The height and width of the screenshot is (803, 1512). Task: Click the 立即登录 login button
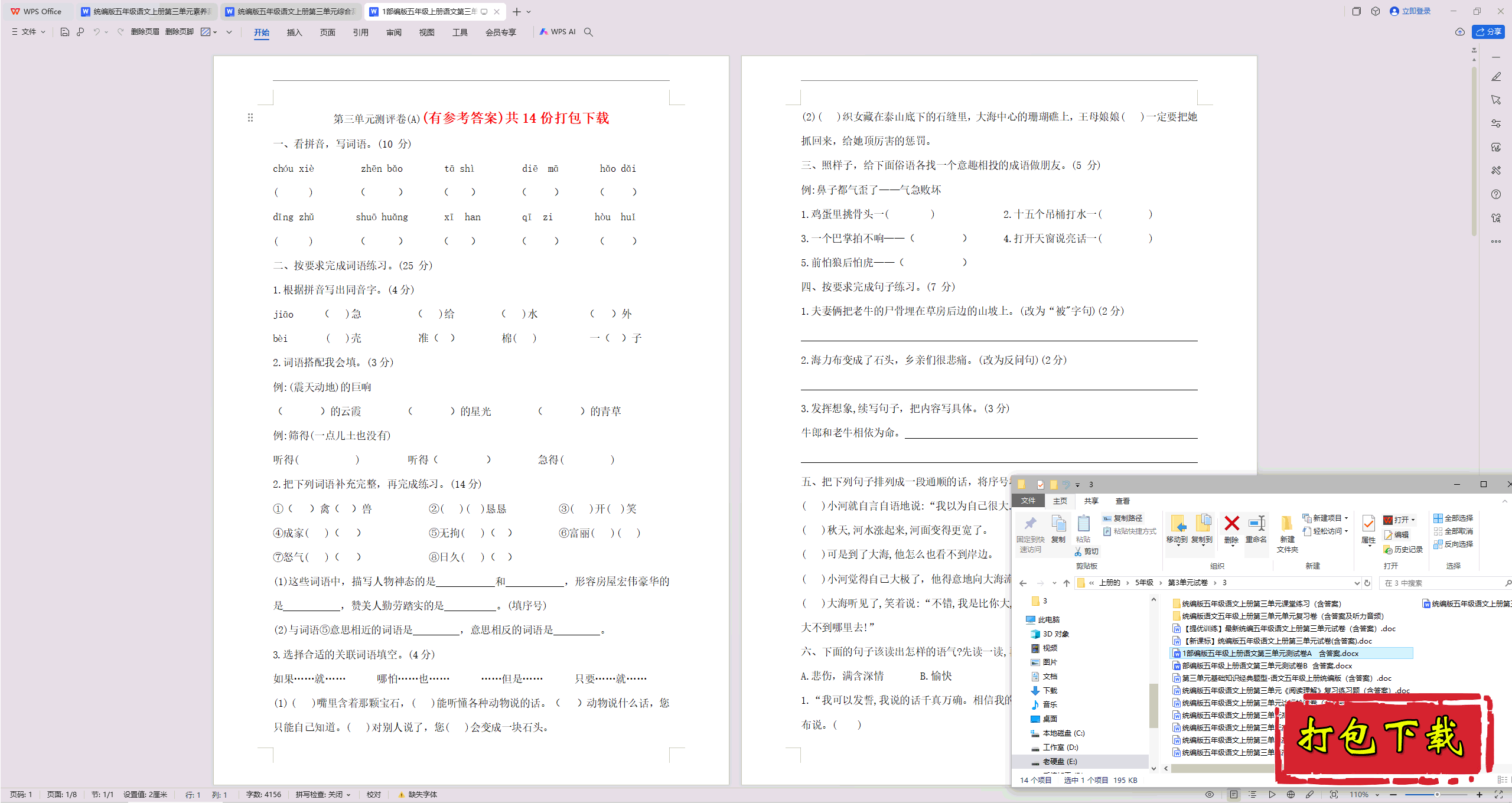(1410, 11)
